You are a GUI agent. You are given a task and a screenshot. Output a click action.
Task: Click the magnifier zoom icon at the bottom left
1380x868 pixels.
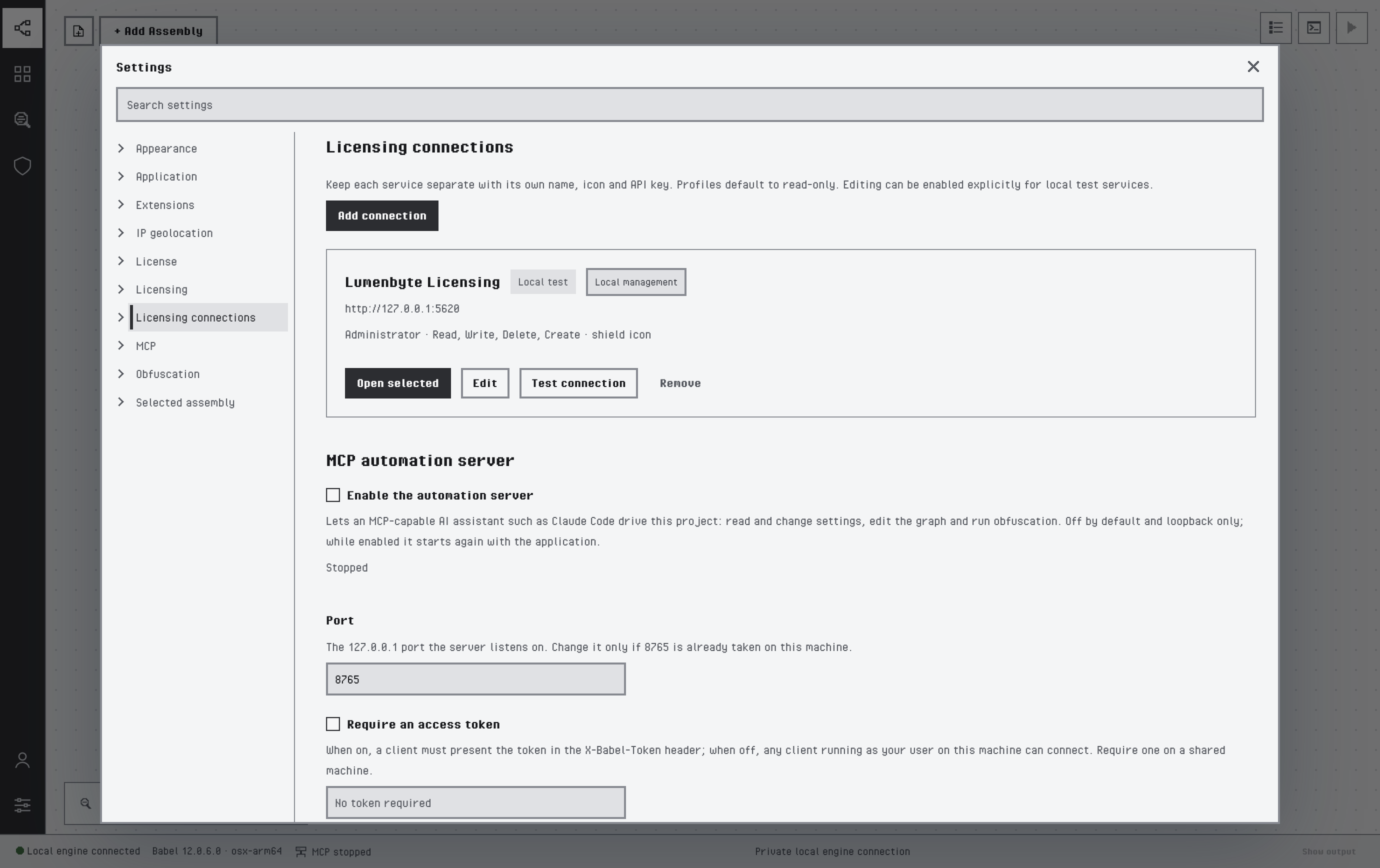[x=85, y=803]
